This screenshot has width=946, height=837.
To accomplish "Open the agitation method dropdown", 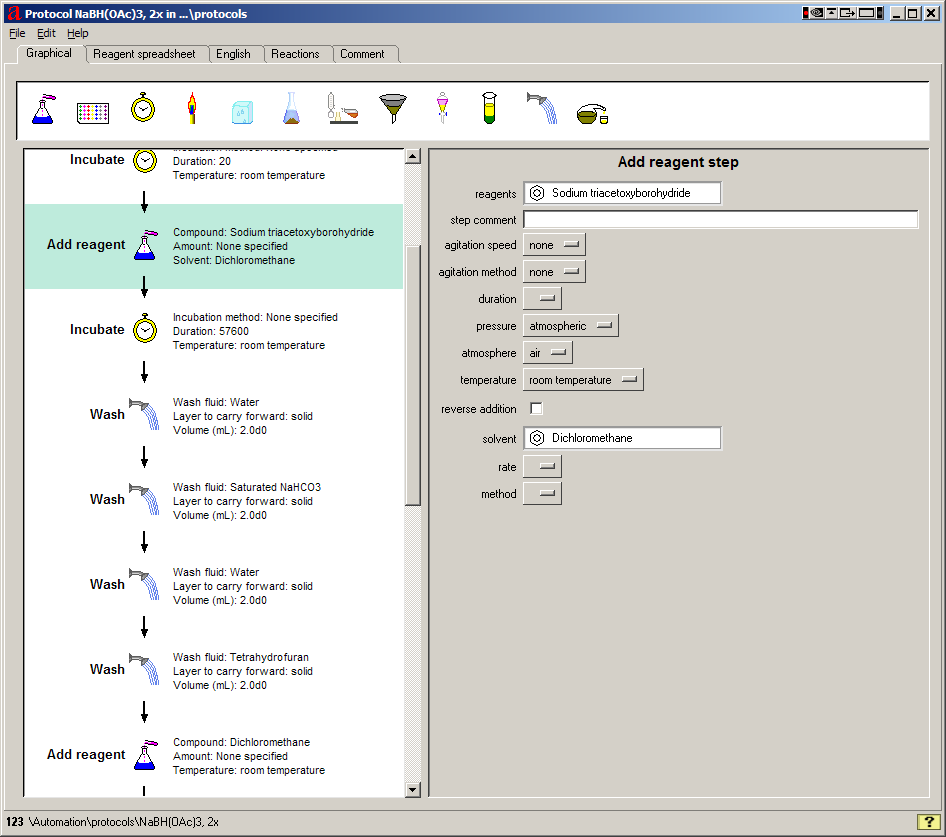I will pyautogui.click(x=554, y=272).
